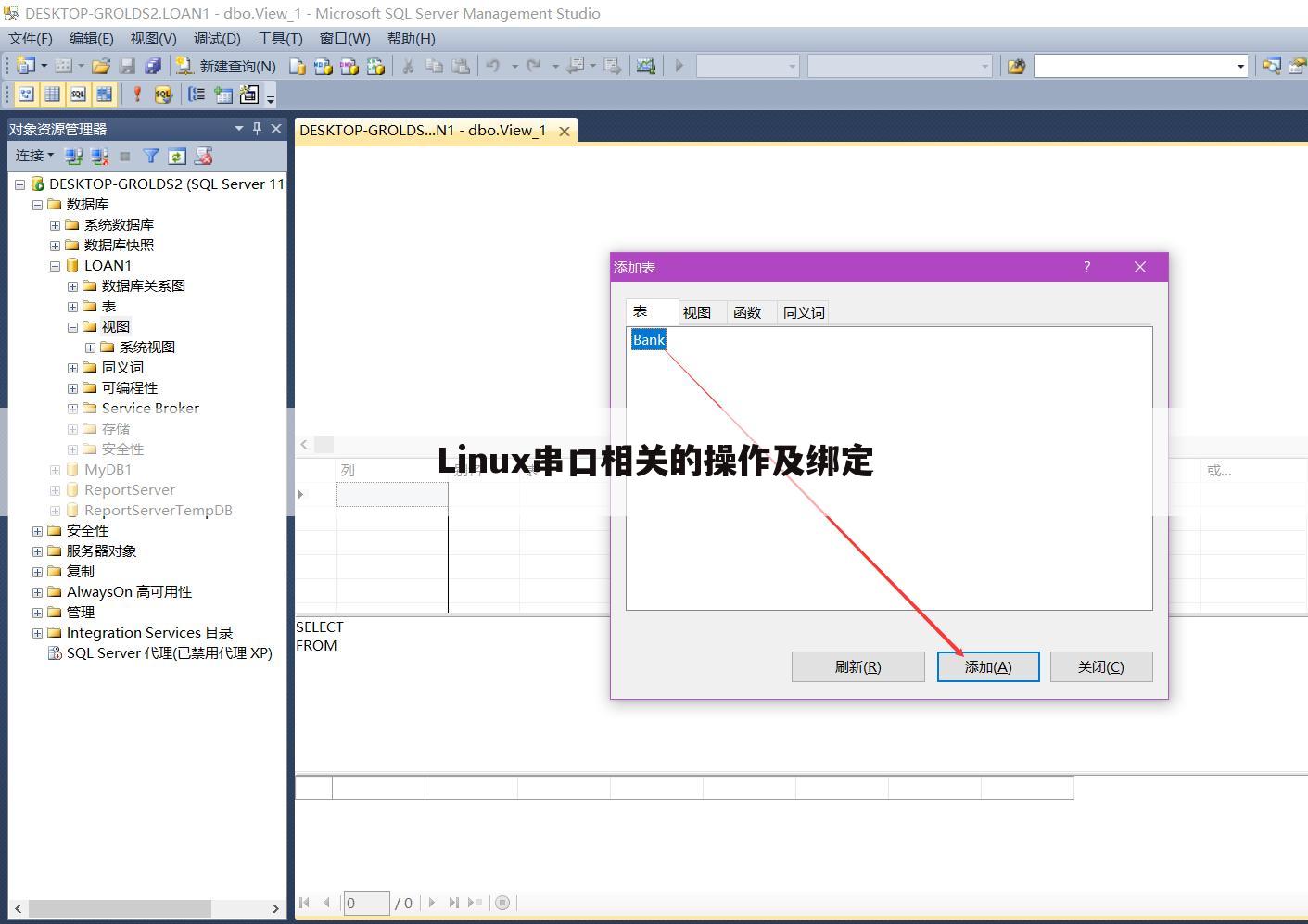Select SQL Server 代理 tree item
This screenshot has height=924, width=1308.
(x=169, y=652)
